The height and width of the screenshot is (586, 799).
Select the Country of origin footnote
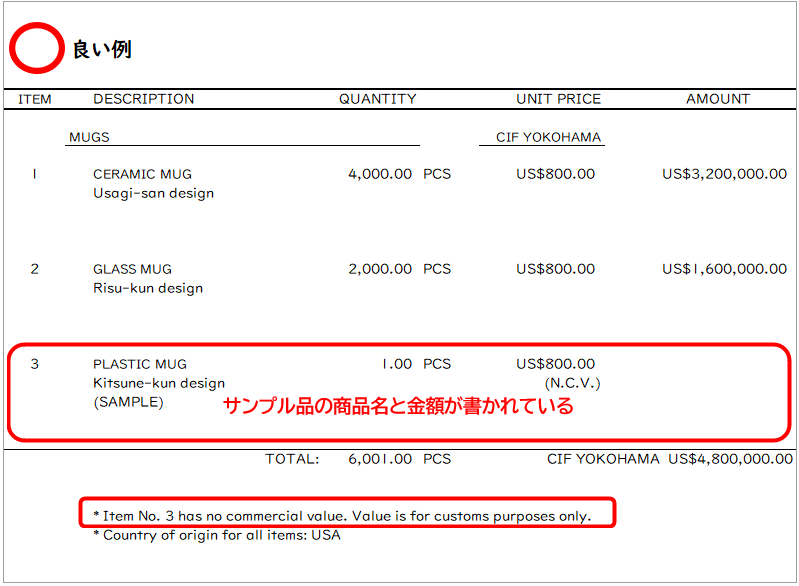coord(216,535)
